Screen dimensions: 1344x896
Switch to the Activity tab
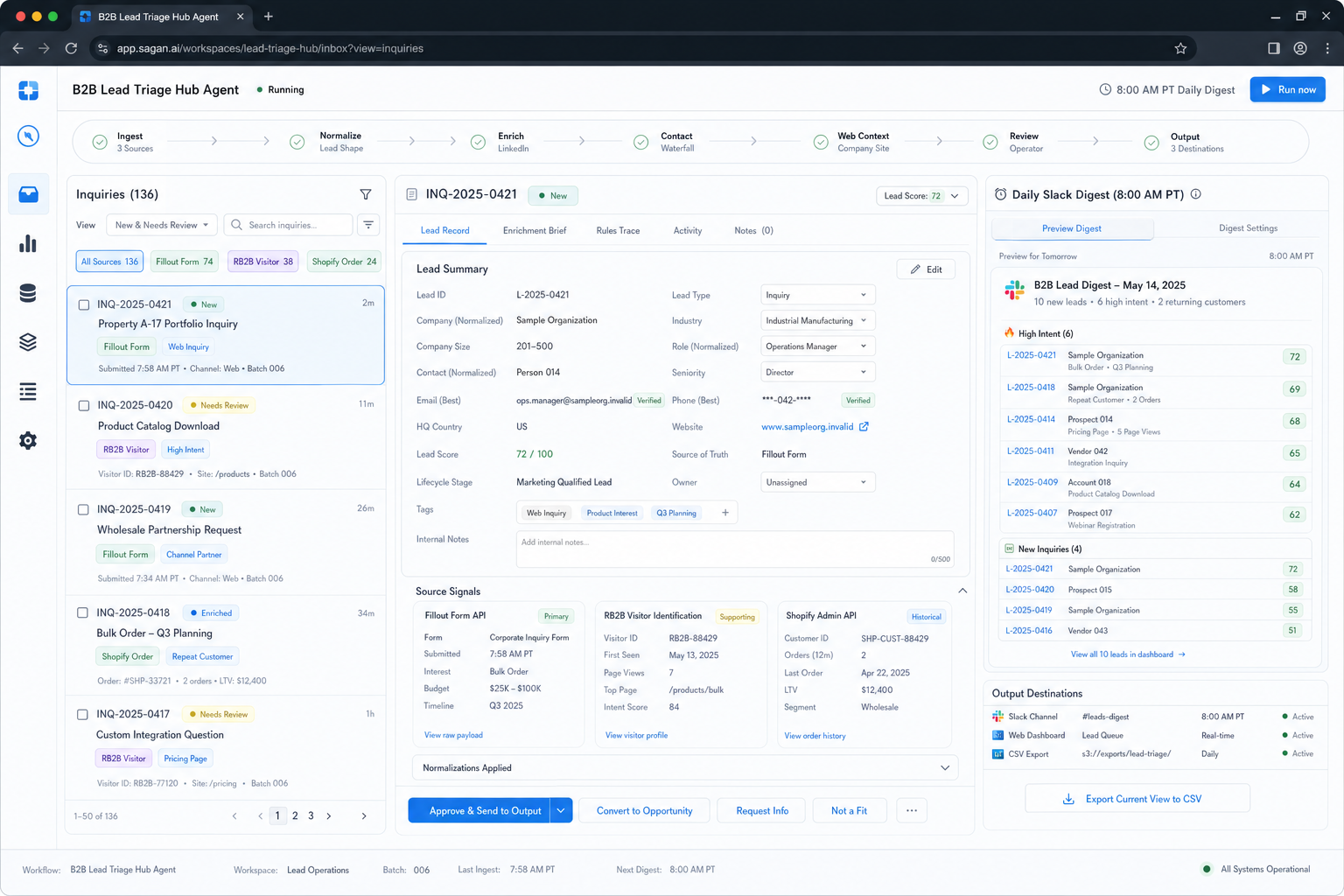[688, 231]
